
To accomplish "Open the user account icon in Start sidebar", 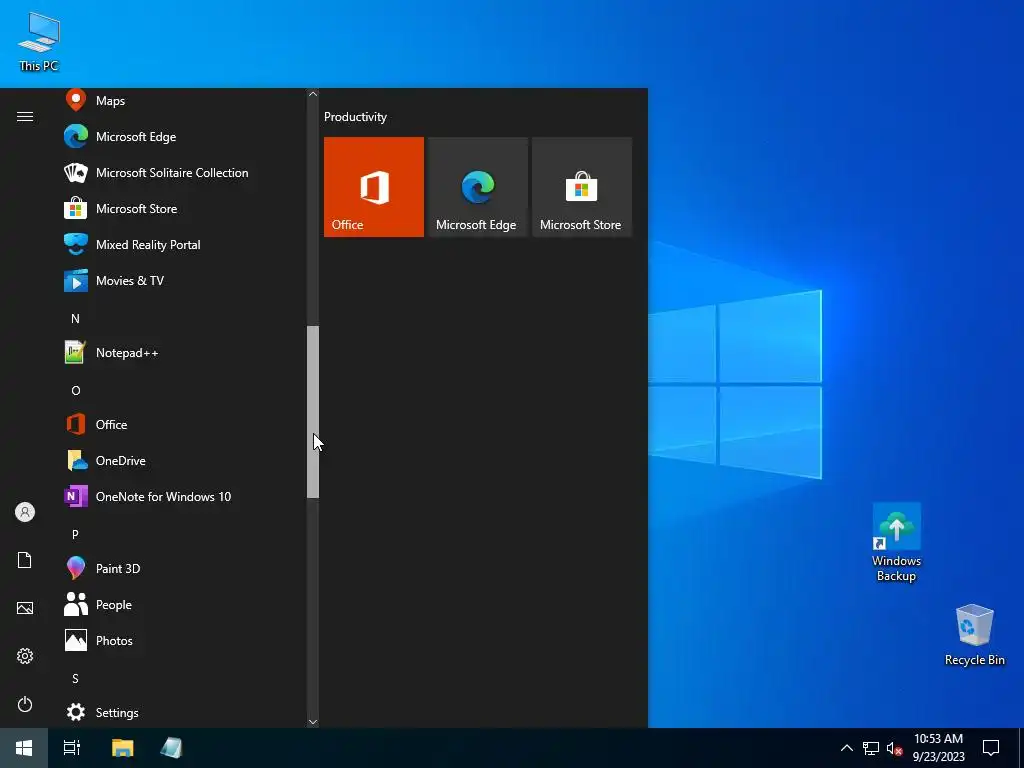I will [x=25, y=512].
